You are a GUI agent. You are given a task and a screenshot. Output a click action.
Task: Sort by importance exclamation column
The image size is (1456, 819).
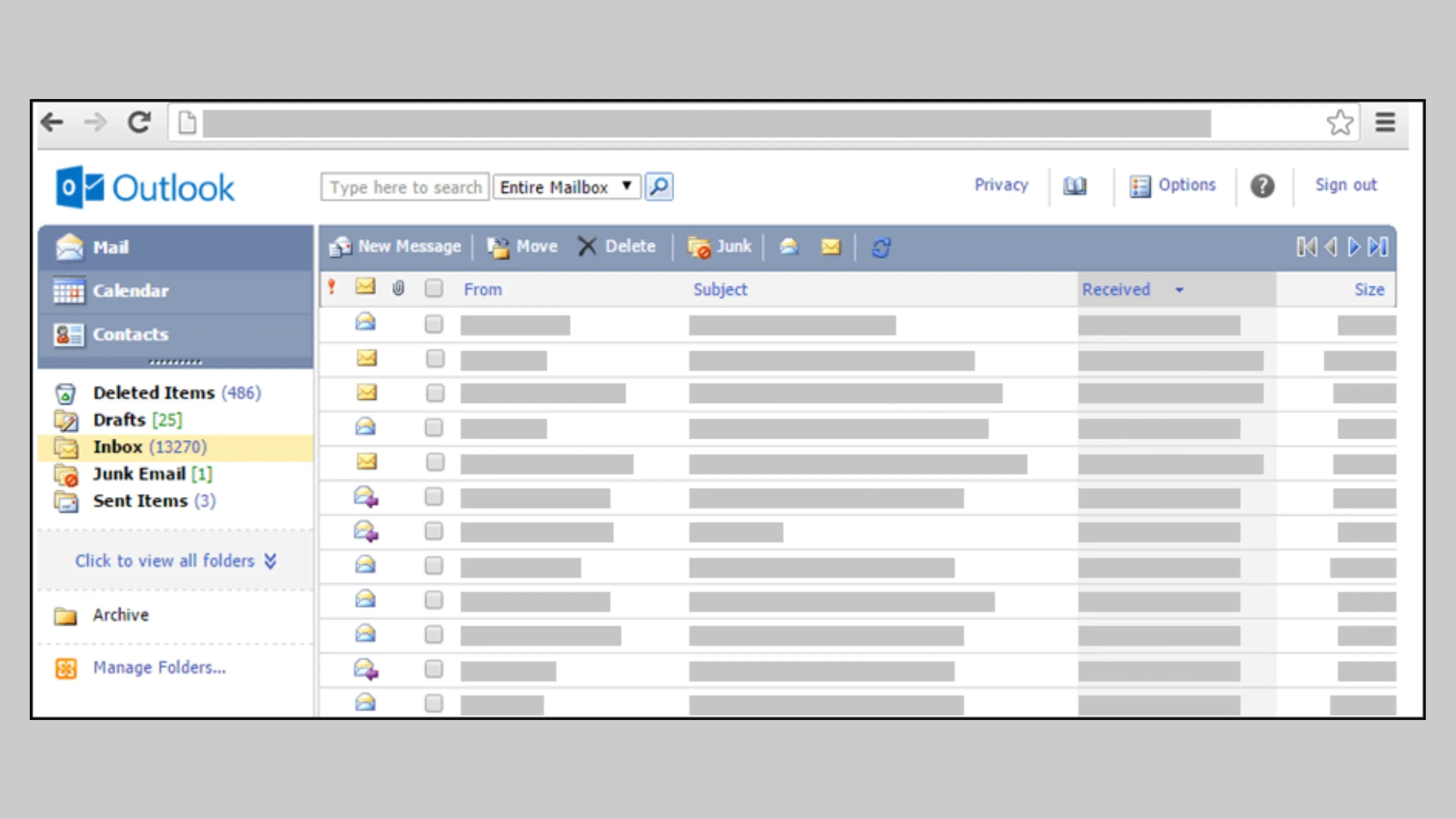(332, 288)
